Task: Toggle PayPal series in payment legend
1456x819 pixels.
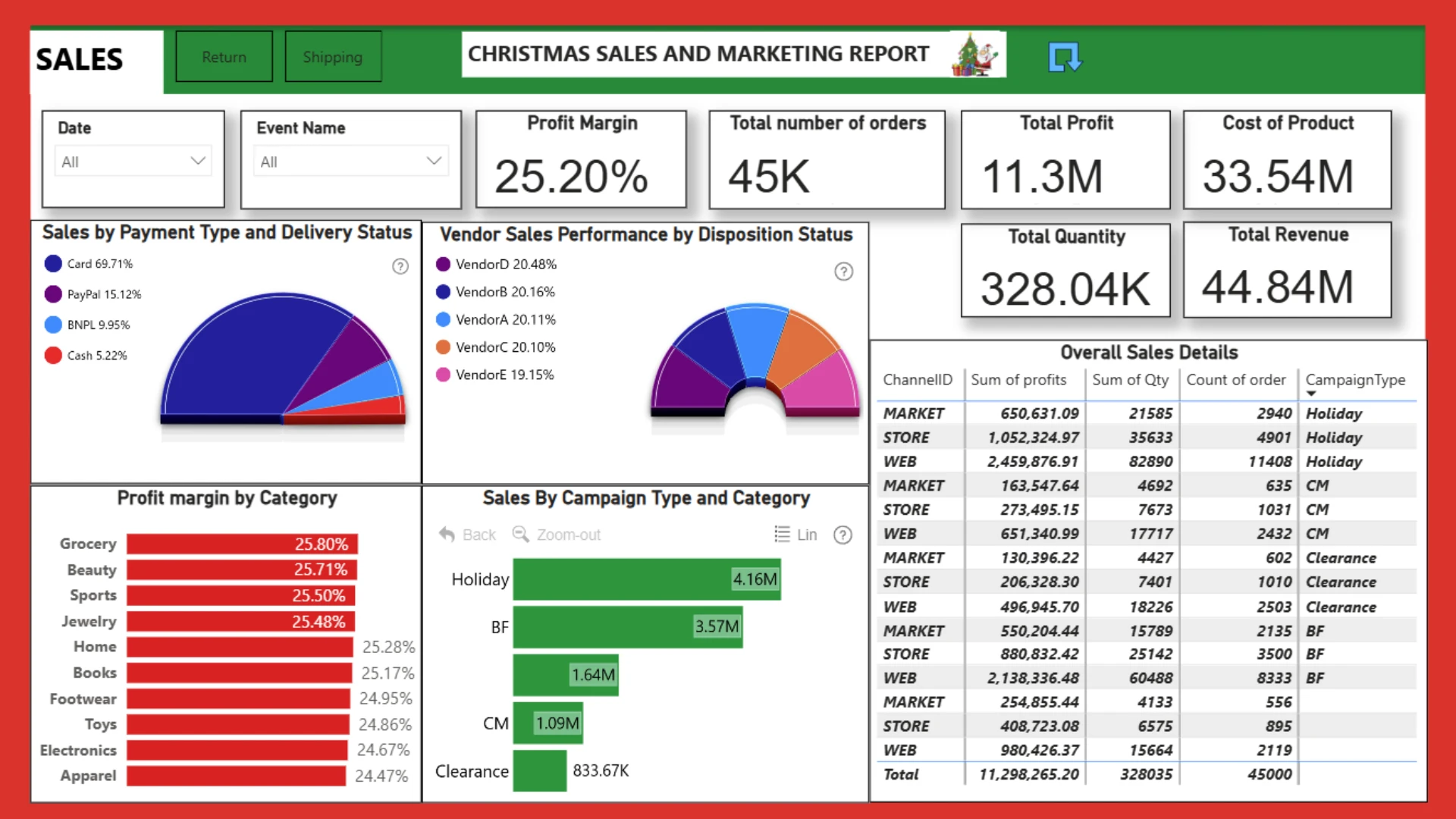Action: (93, 294)
